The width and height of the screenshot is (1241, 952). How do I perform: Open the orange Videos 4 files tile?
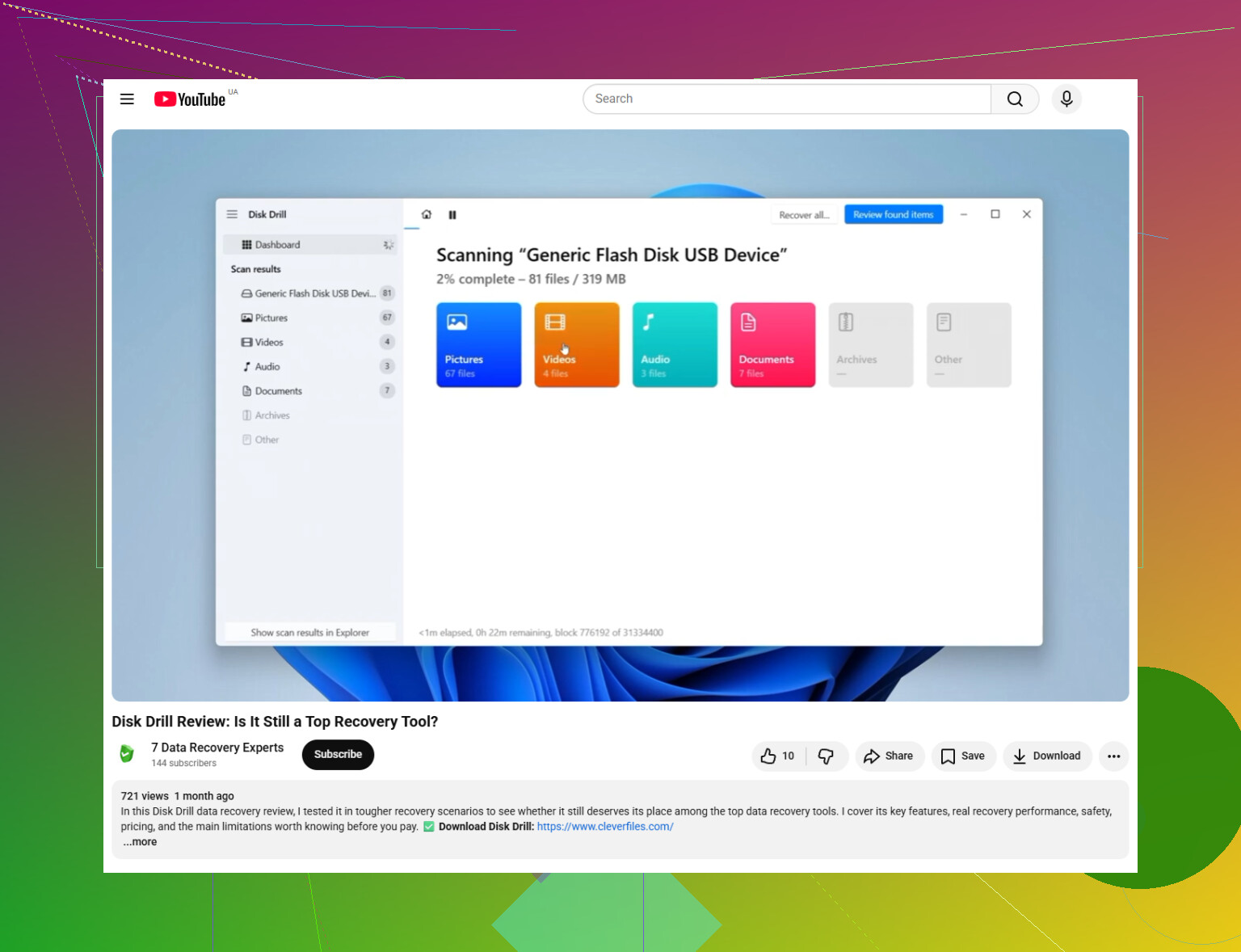(x=577, y=345)
